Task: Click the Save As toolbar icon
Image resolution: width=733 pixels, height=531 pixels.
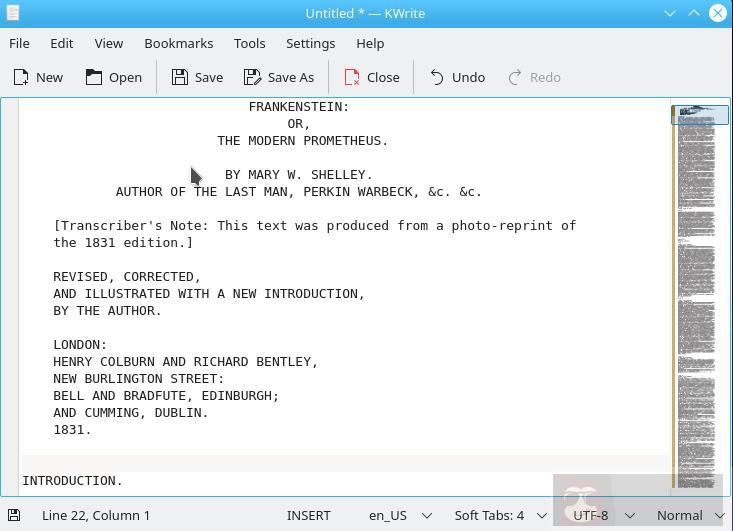Action: coord(253,77)
